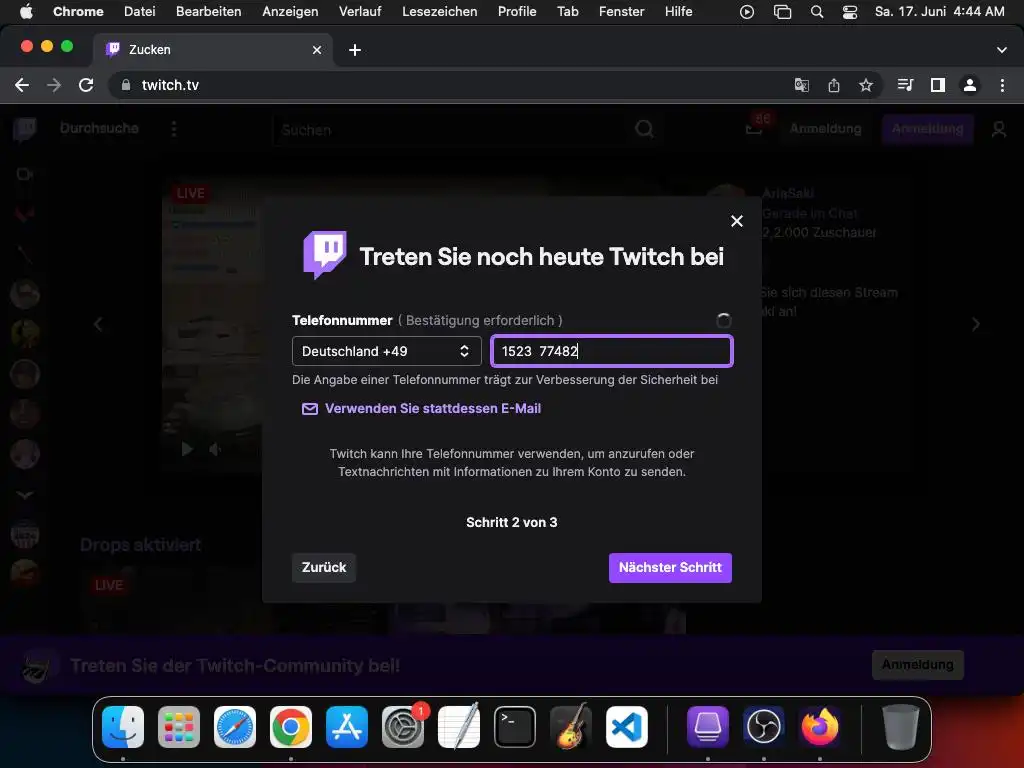Open Launchpad from the Dock
Viewport: 1024px width, 768px height.
point(179,727)
